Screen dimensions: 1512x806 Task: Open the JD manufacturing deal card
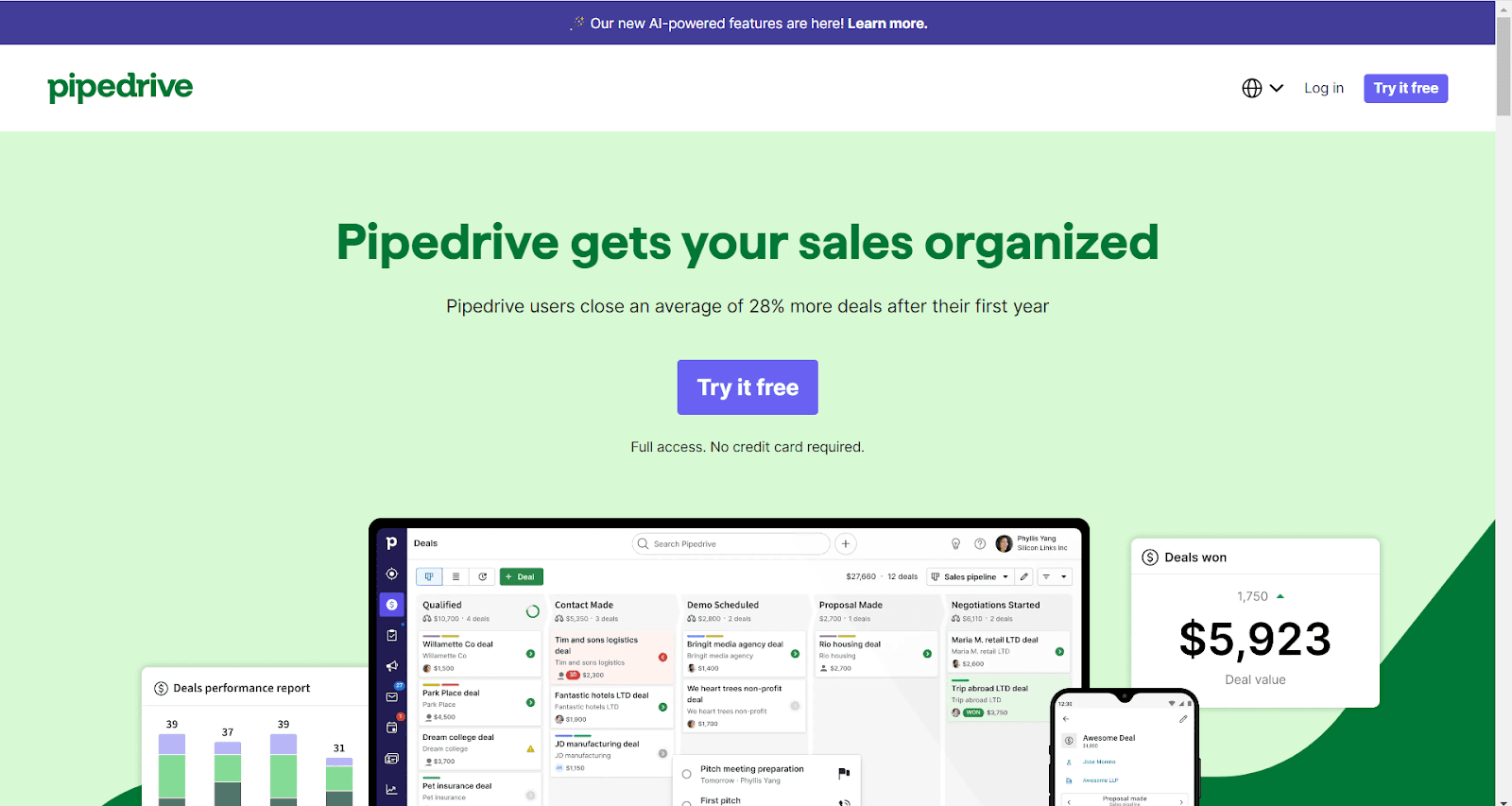click(611, 755)
